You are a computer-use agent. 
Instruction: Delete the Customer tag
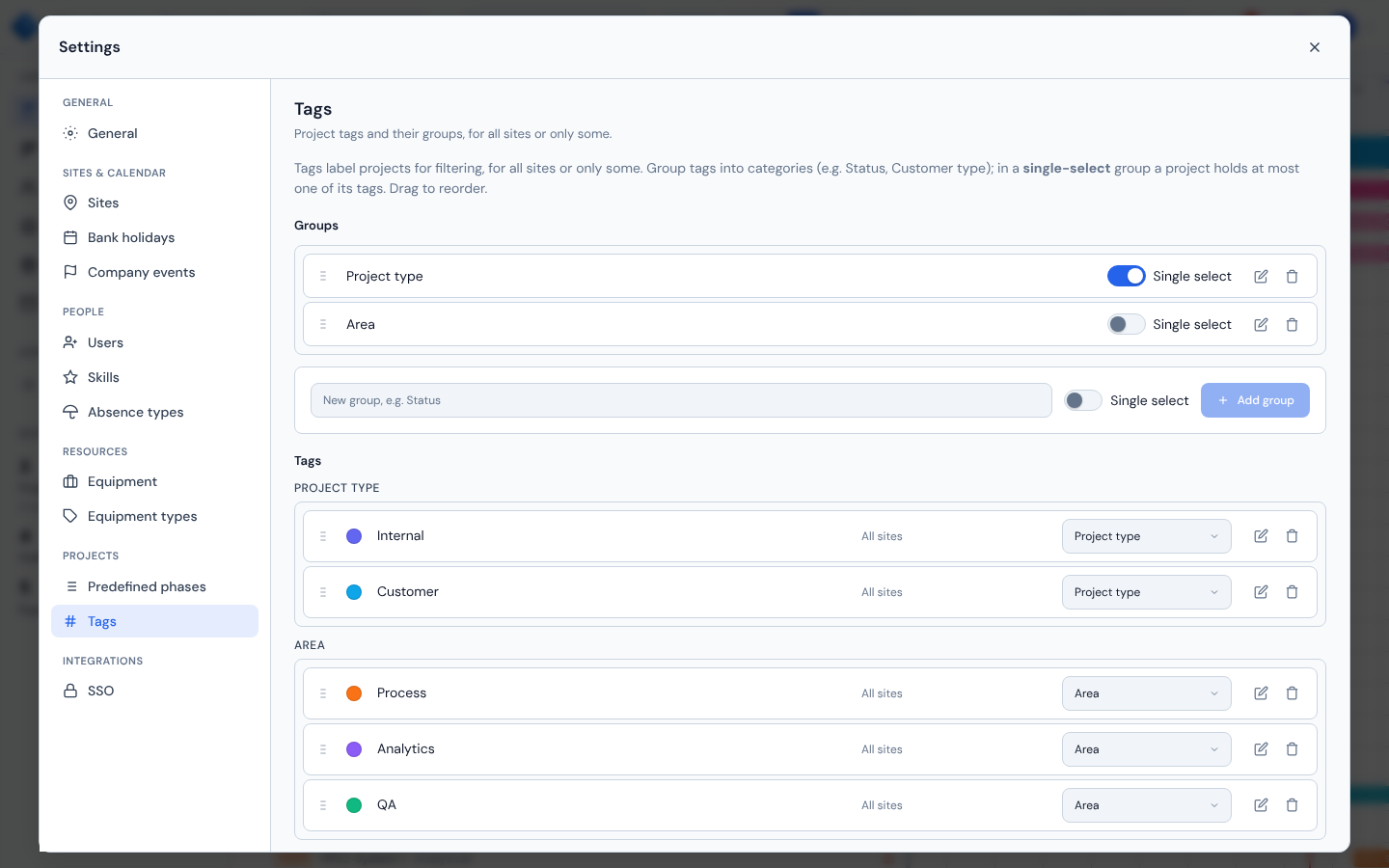pos(1292,592)
